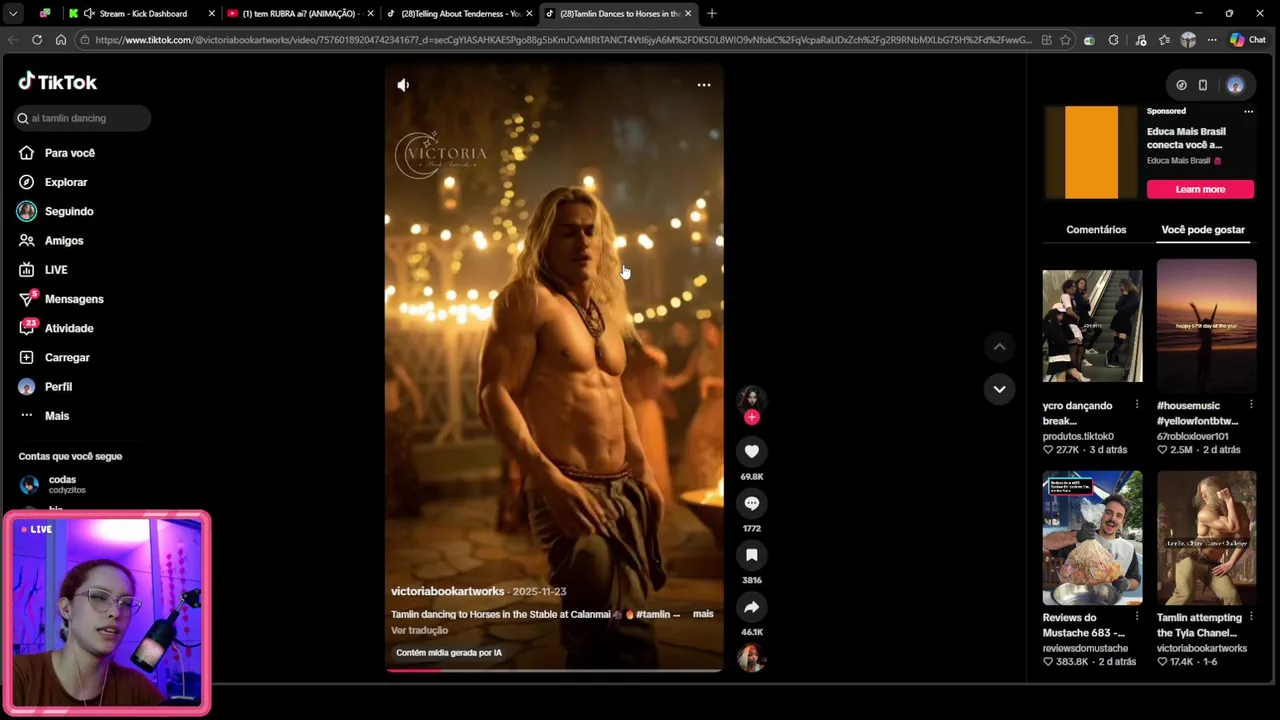
Task: Open the video three-dot options menu
Action: [704, 85]
